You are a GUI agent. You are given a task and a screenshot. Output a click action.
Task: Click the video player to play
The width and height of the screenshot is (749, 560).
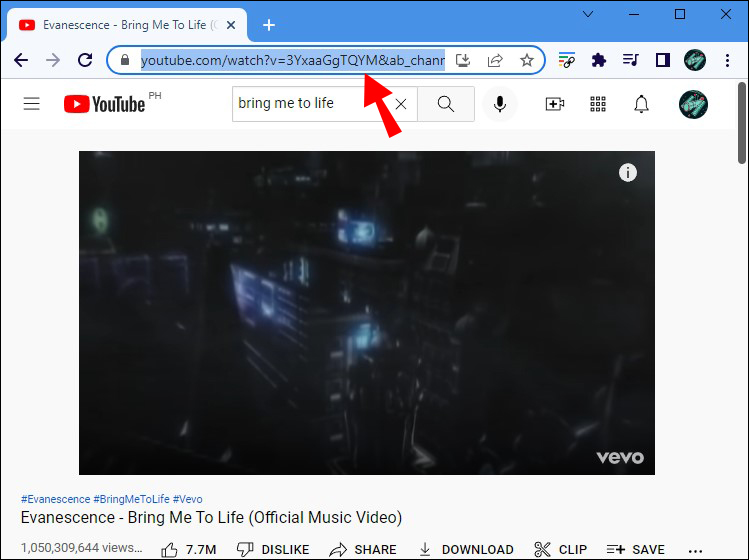(x=367, y=313)
